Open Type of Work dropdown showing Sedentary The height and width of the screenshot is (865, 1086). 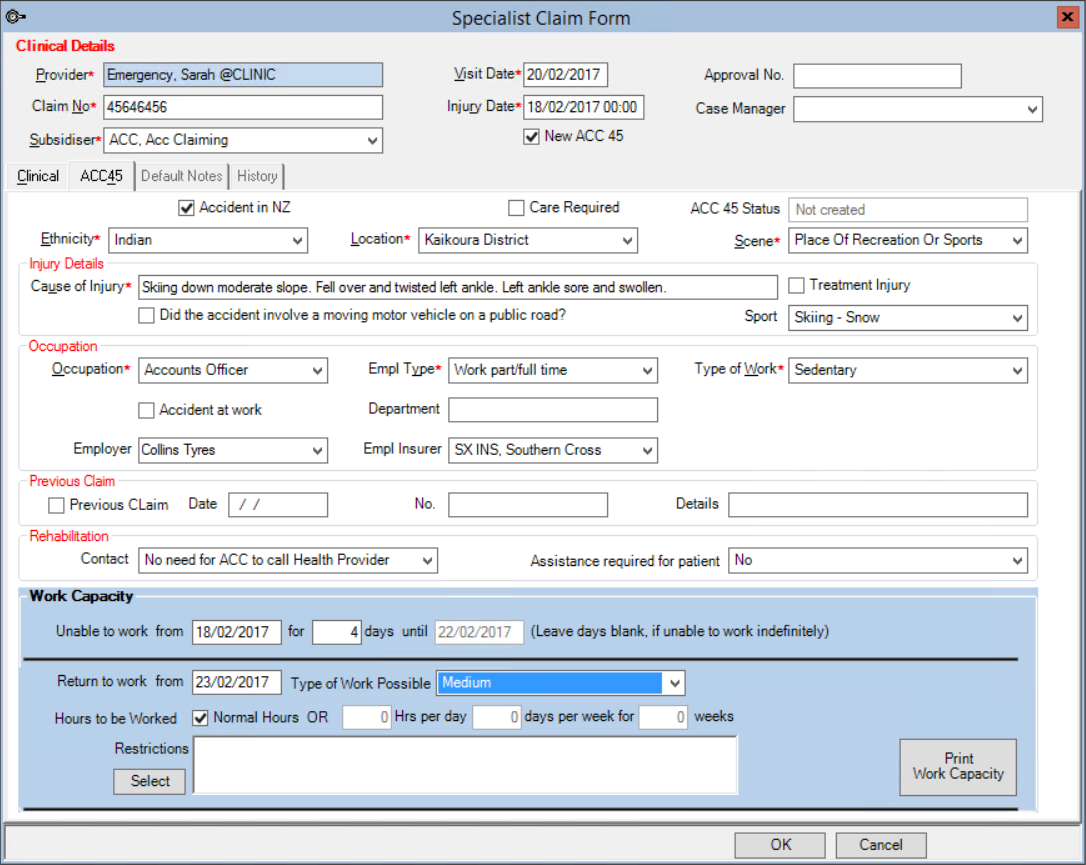(1017, 371)
